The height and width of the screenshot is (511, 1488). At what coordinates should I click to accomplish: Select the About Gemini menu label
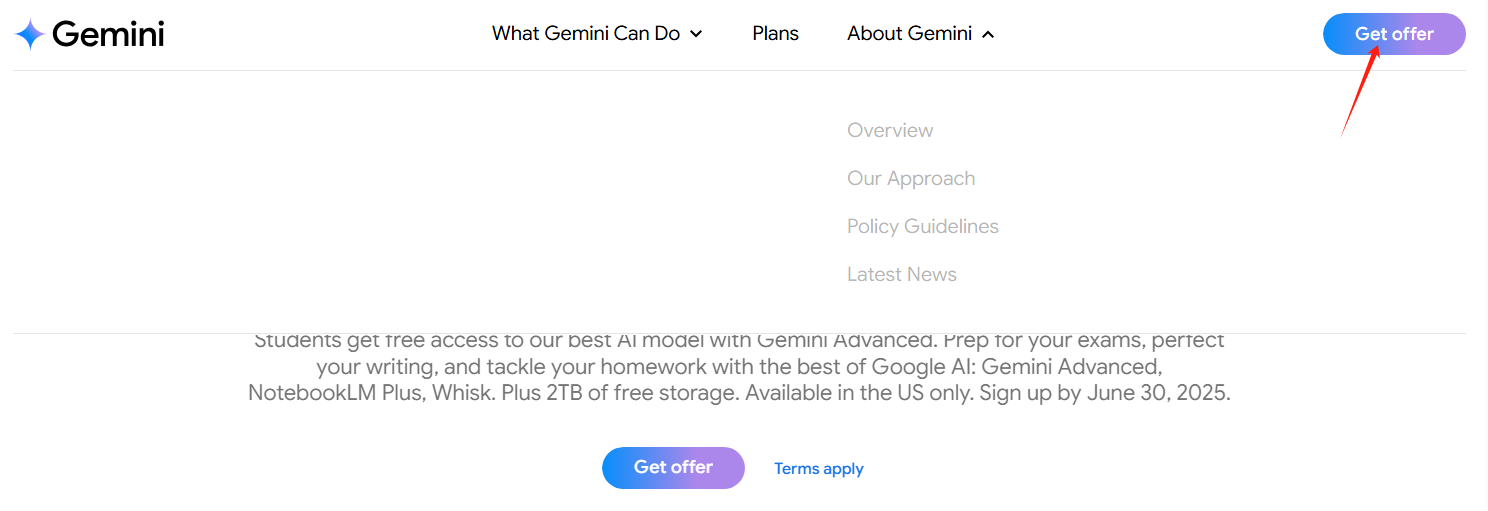click(909, 33)
